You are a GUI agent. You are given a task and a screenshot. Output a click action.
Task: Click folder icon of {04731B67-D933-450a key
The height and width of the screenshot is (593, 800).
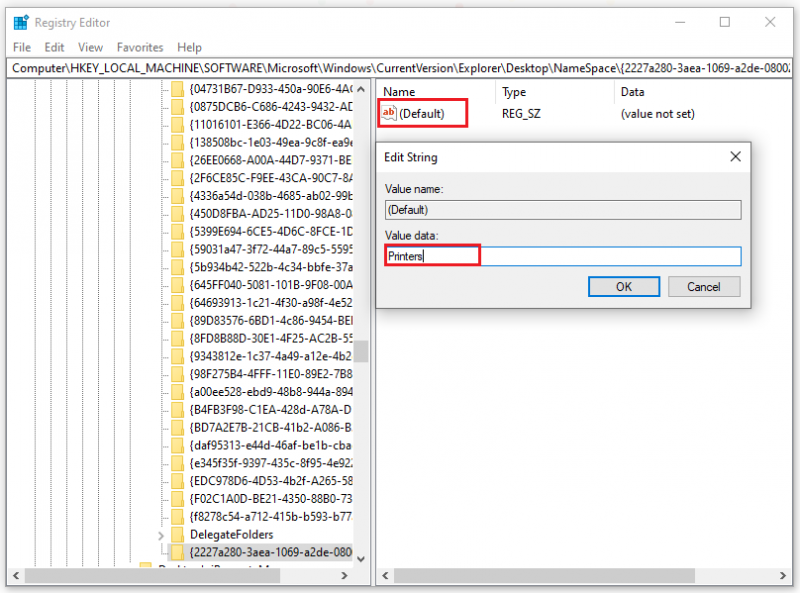pyautogui.click(x=177, y=89)
